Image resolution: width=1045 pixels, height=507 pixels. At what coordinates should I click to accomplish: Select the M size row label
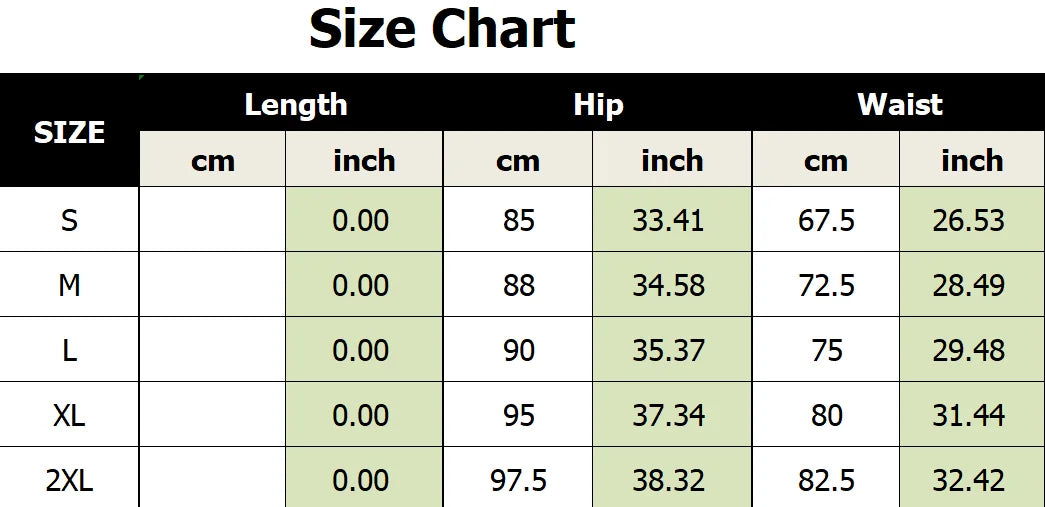point(69,285)
